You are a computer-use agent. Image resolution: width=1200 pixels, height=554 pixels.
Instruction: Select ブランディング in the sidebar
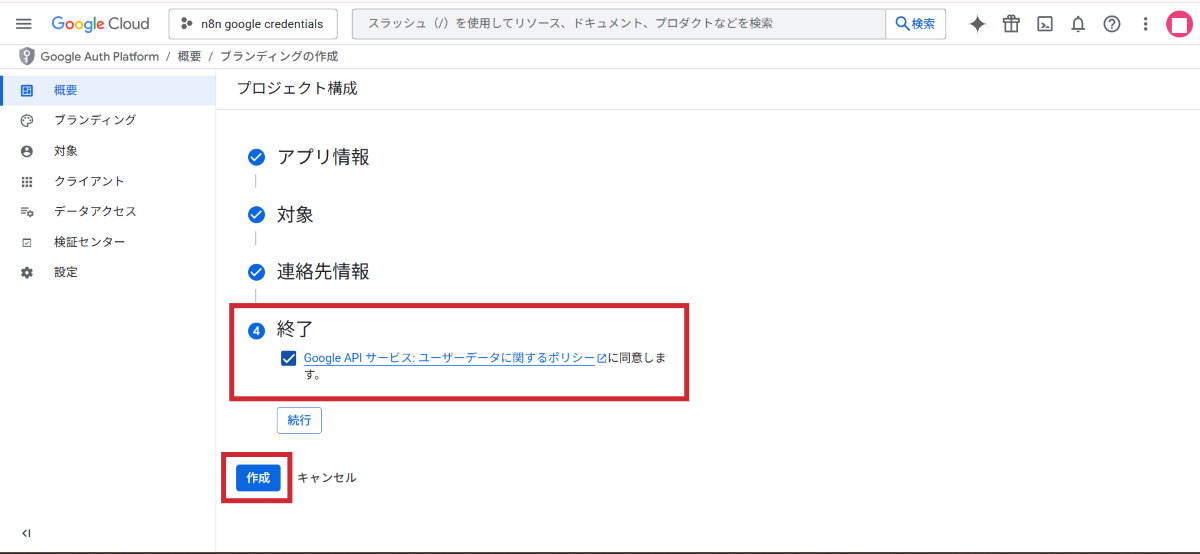pos(95,120)
